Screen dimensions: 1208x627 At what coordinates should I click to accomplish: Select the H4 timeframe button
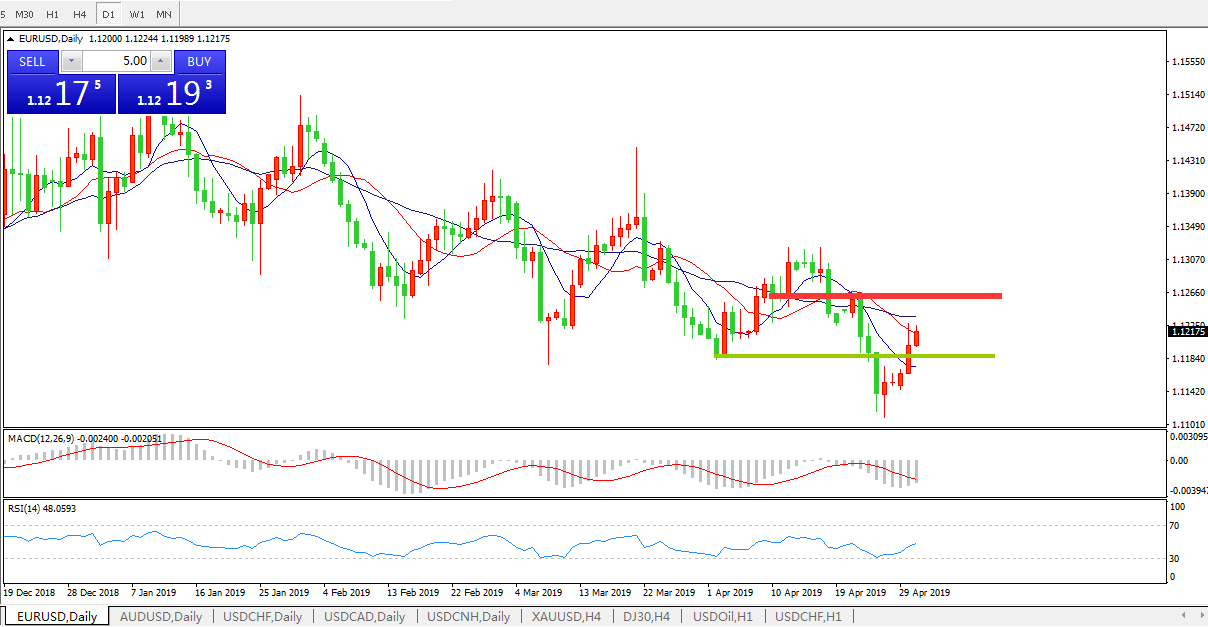pos(80,15)
